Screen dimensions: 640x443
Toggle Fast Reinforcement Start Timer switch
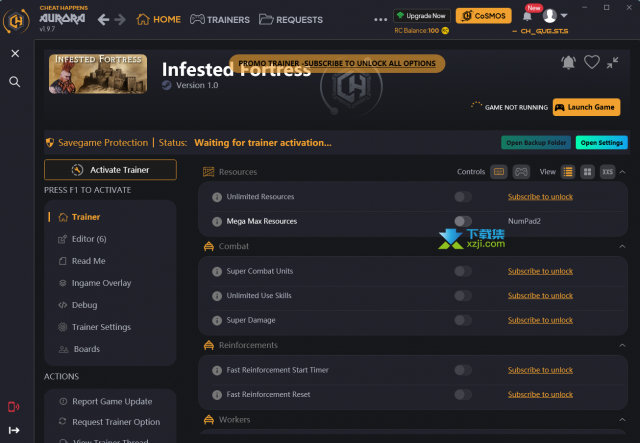(463, 370)
